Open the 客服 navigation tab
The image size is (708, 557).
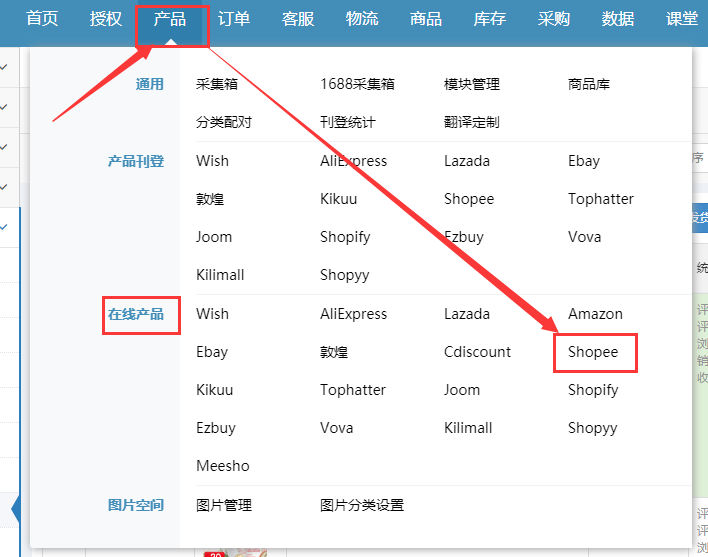pos(298,19)
